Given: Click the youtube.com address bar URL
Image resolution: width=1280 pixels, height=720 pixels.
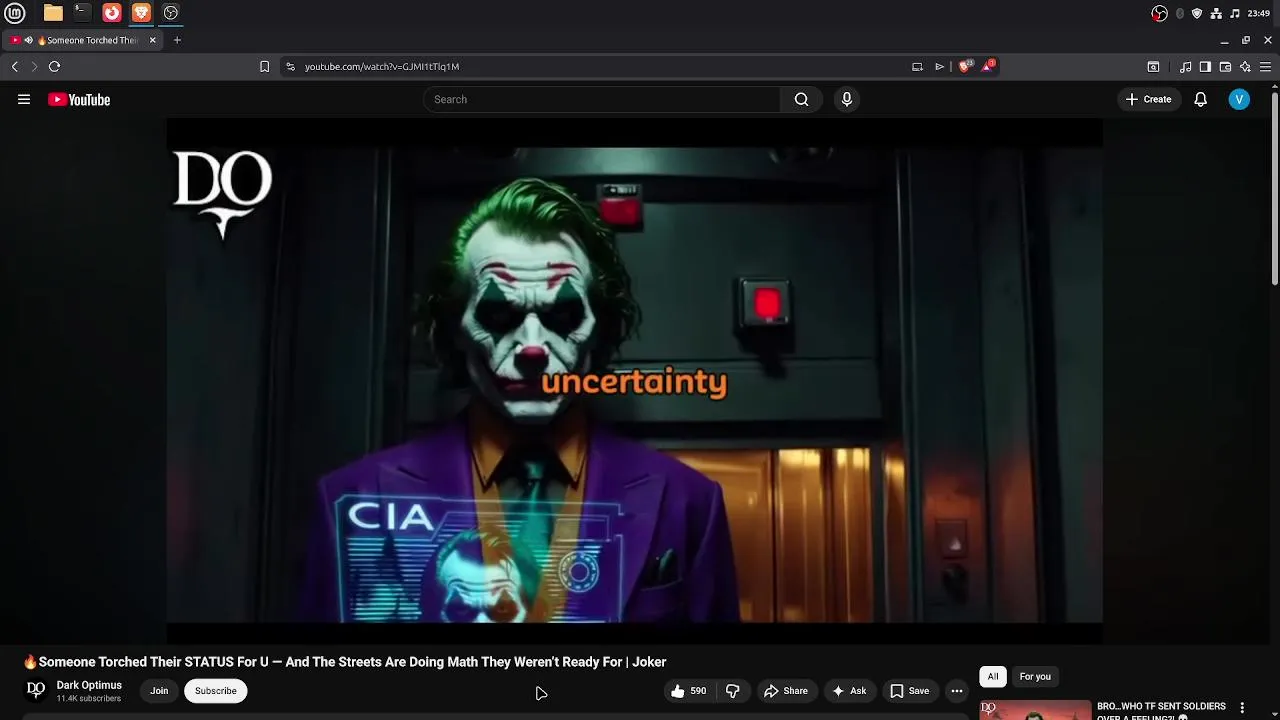Looking at the screenshot, I should (382, 66).
